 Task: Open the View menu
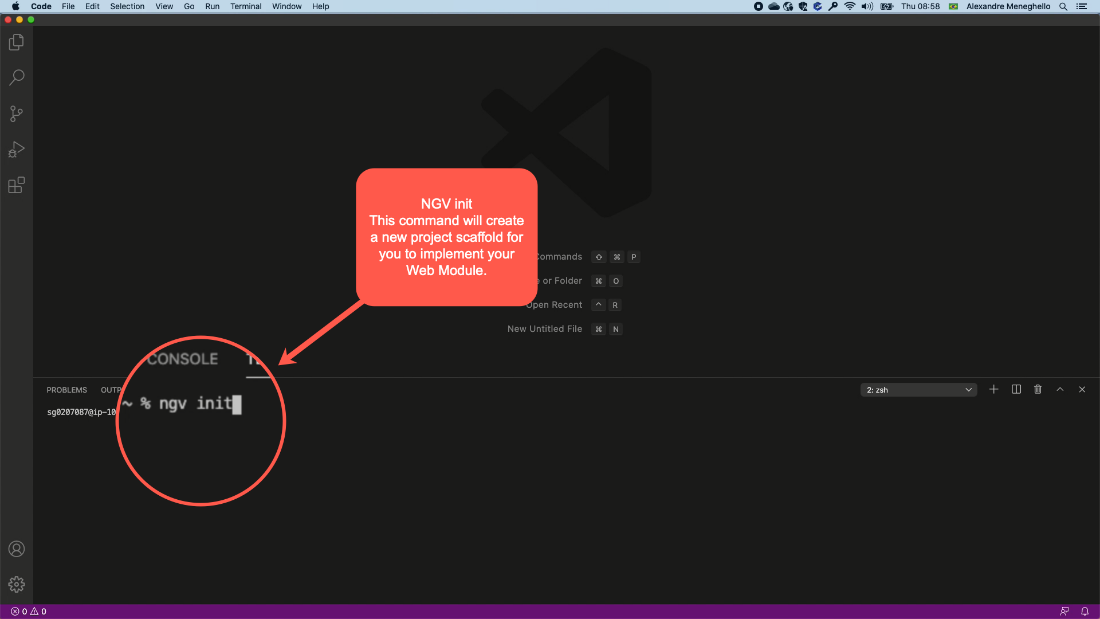(x=164, y=6)
